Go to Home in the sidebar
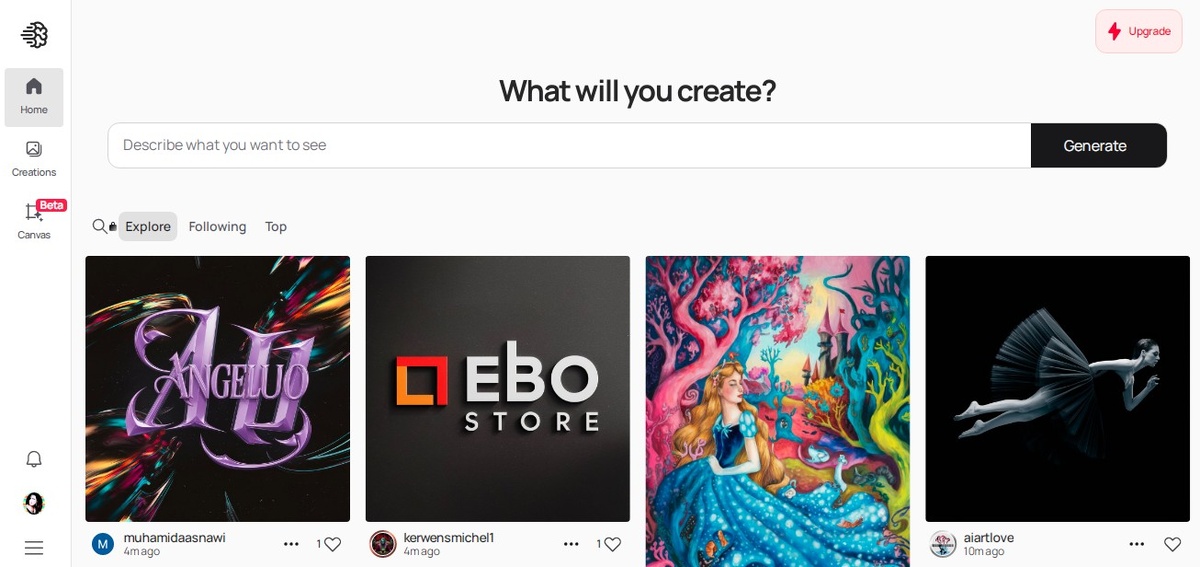The width and height of the screenshot is (1200, 567). click(x=34, y=97)
